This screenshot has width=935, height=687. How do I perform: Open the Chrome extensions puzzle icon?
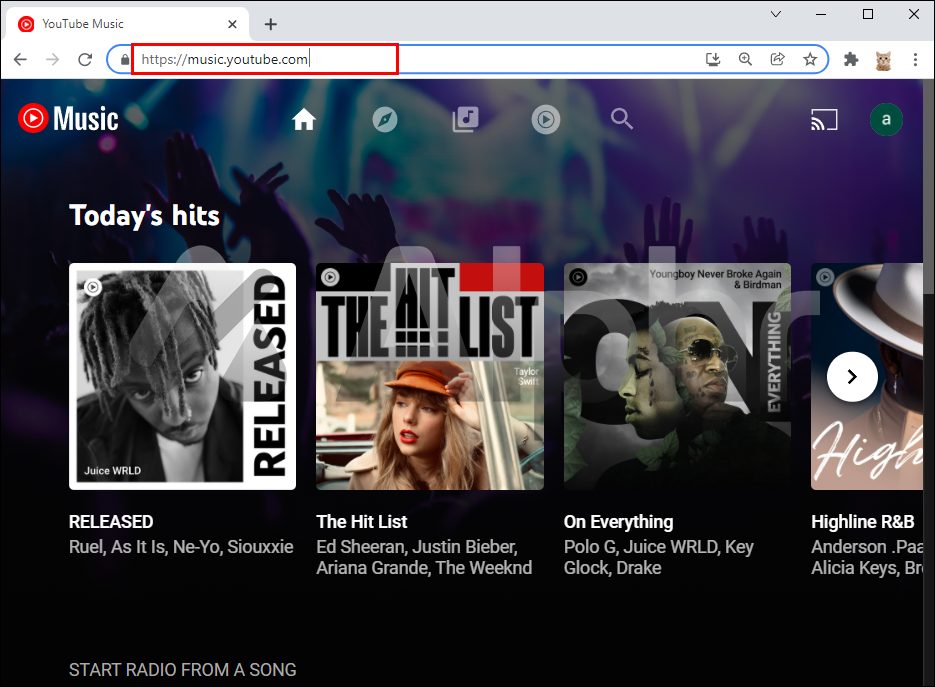[851, 60]
